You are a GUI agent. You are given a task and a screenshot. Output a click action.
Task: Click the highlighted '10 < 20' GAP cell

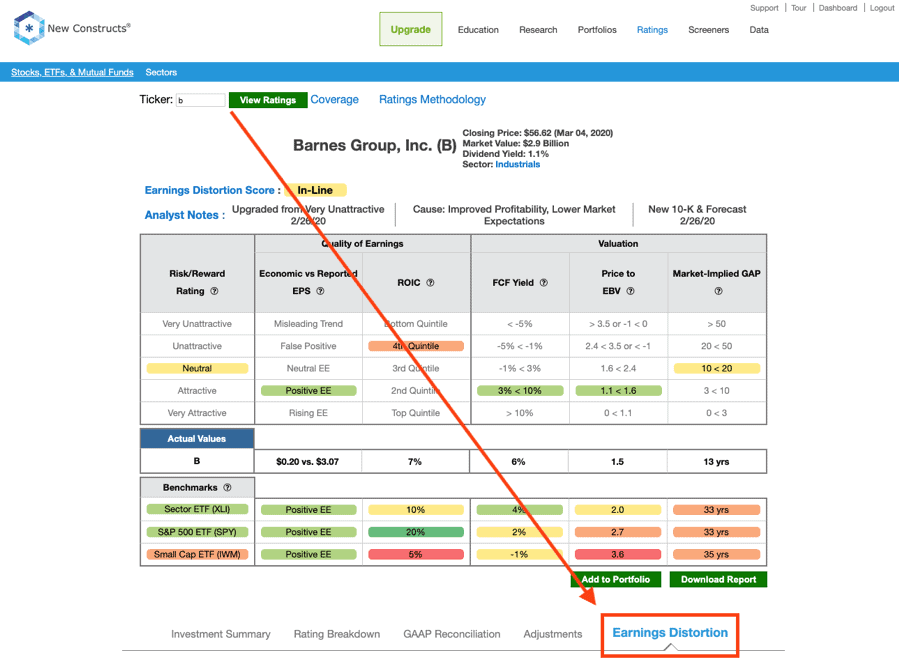click(x=717, y=369)
